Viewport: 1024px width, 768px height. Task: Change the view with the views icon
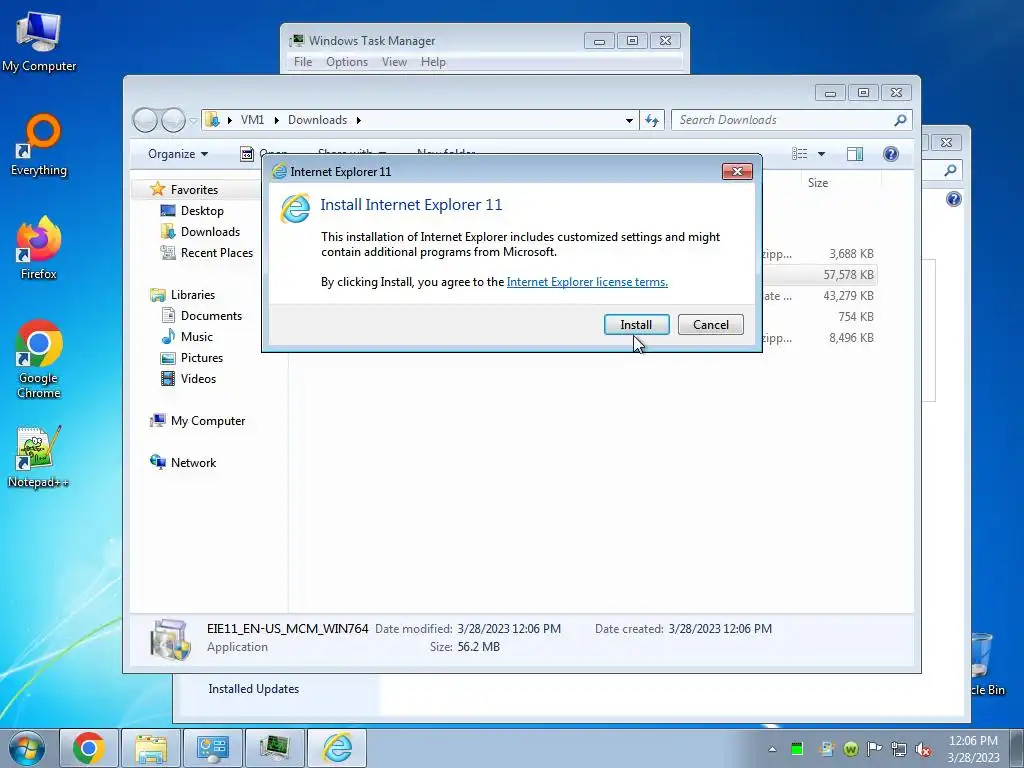[800, 154]
